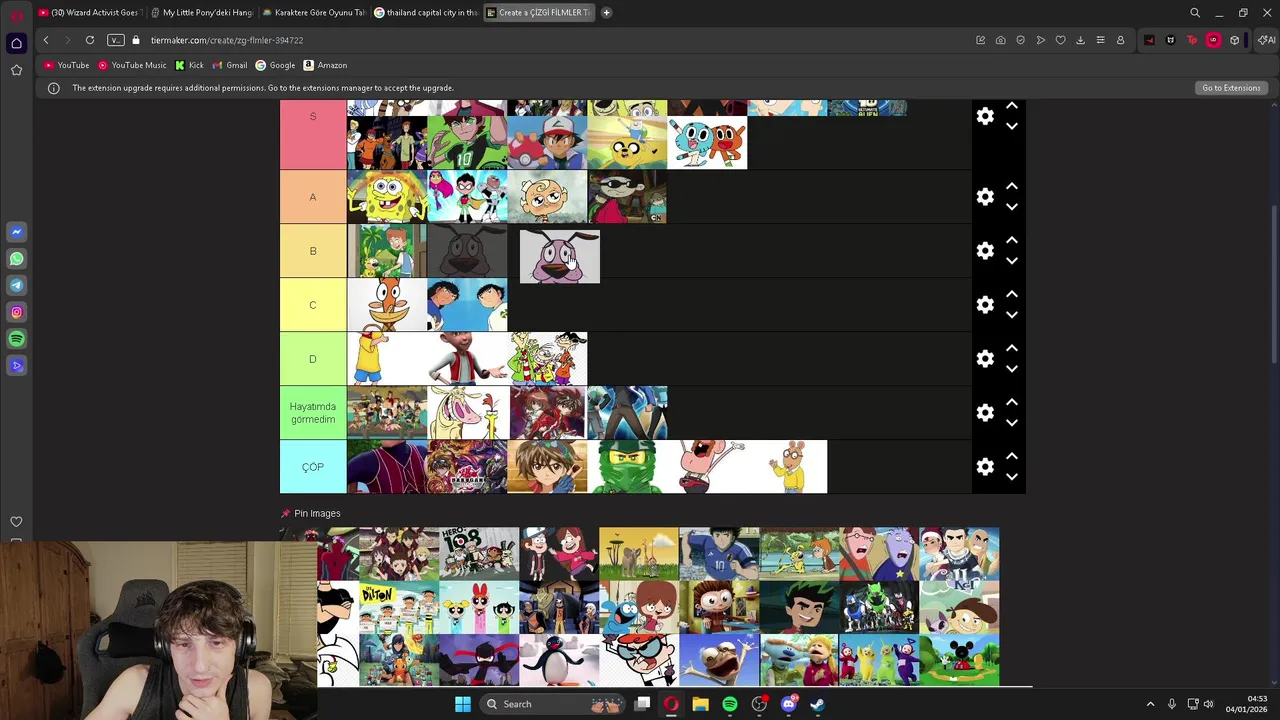
Task: Download page icon in address bar
Action: [x=1080, y=40]
